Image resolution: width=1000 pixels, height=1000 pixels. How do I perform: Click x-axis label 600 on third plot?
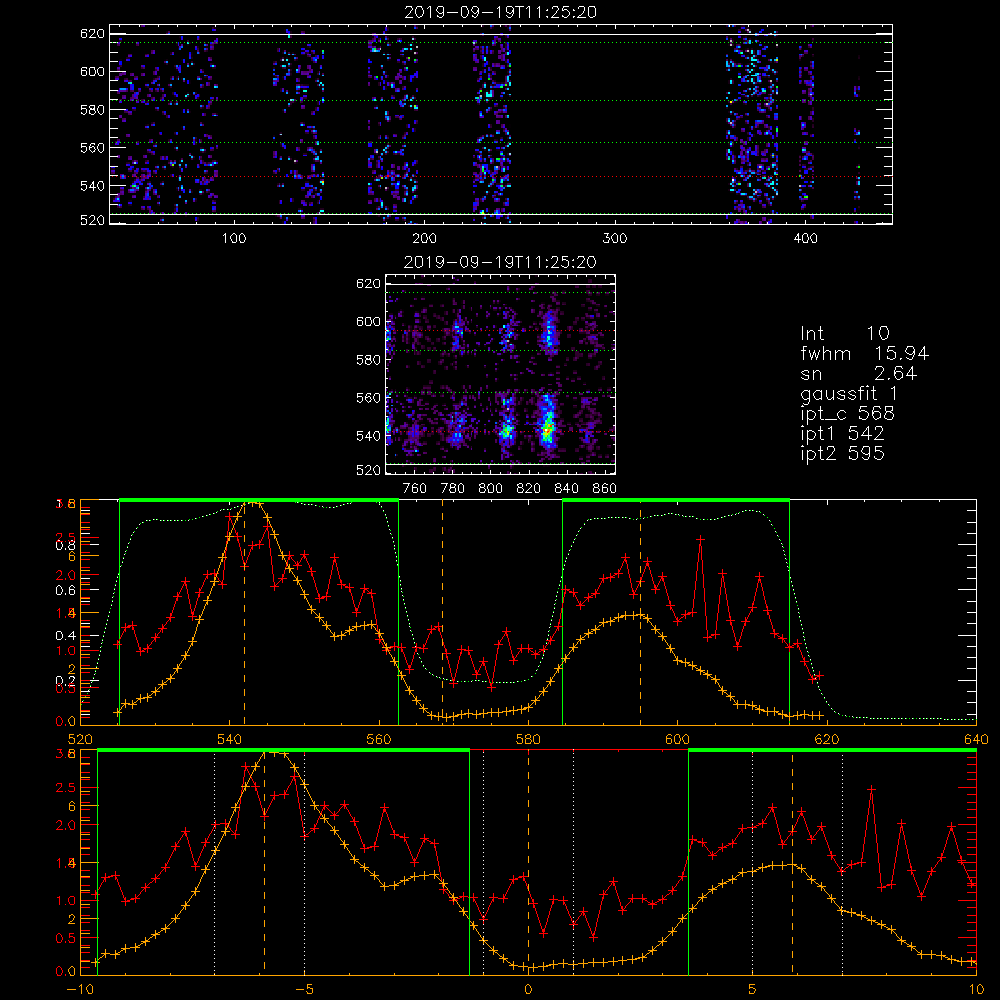click(x=677, y=739)
